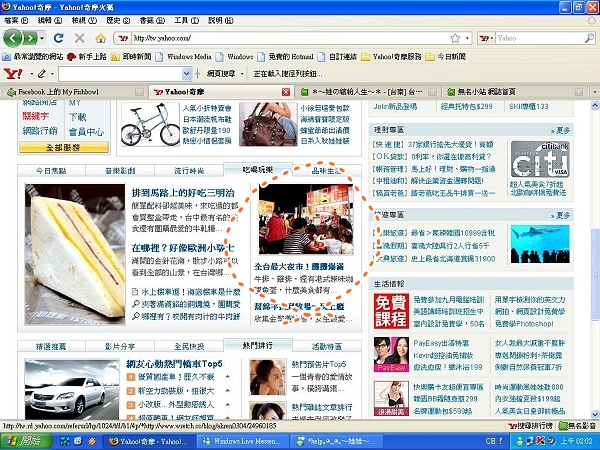Open the dropdown beside the pencil icon
Screen dimensions: 600x450
[52, 73]
